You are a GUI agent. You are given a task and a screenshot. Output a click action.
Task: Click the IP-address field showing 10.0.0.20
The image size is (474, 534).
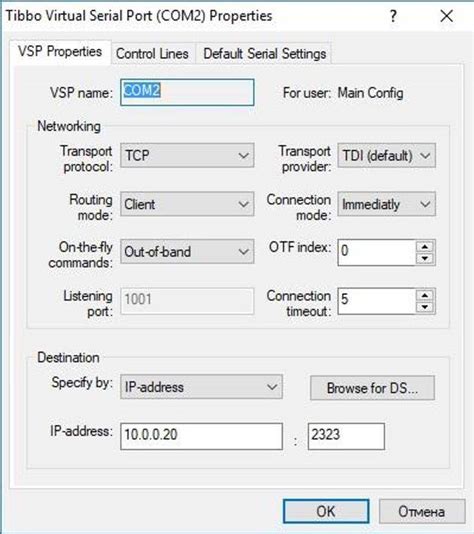(x=201, y=436)
